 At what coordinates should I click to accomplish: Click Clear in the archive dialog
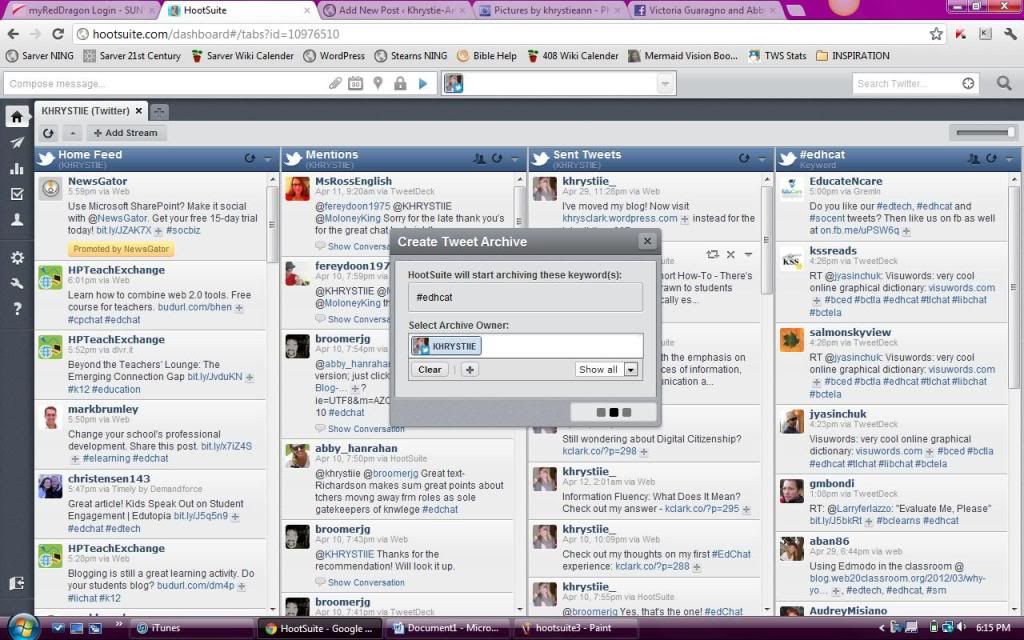tap(430, 370)
